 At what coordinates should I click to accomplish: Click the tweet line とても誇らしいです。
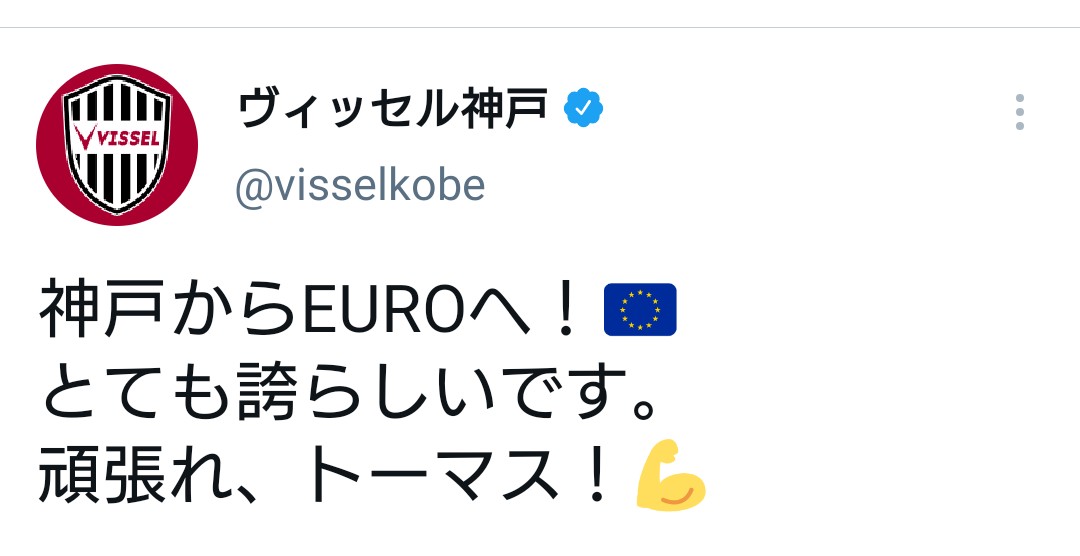click(350, 396)
